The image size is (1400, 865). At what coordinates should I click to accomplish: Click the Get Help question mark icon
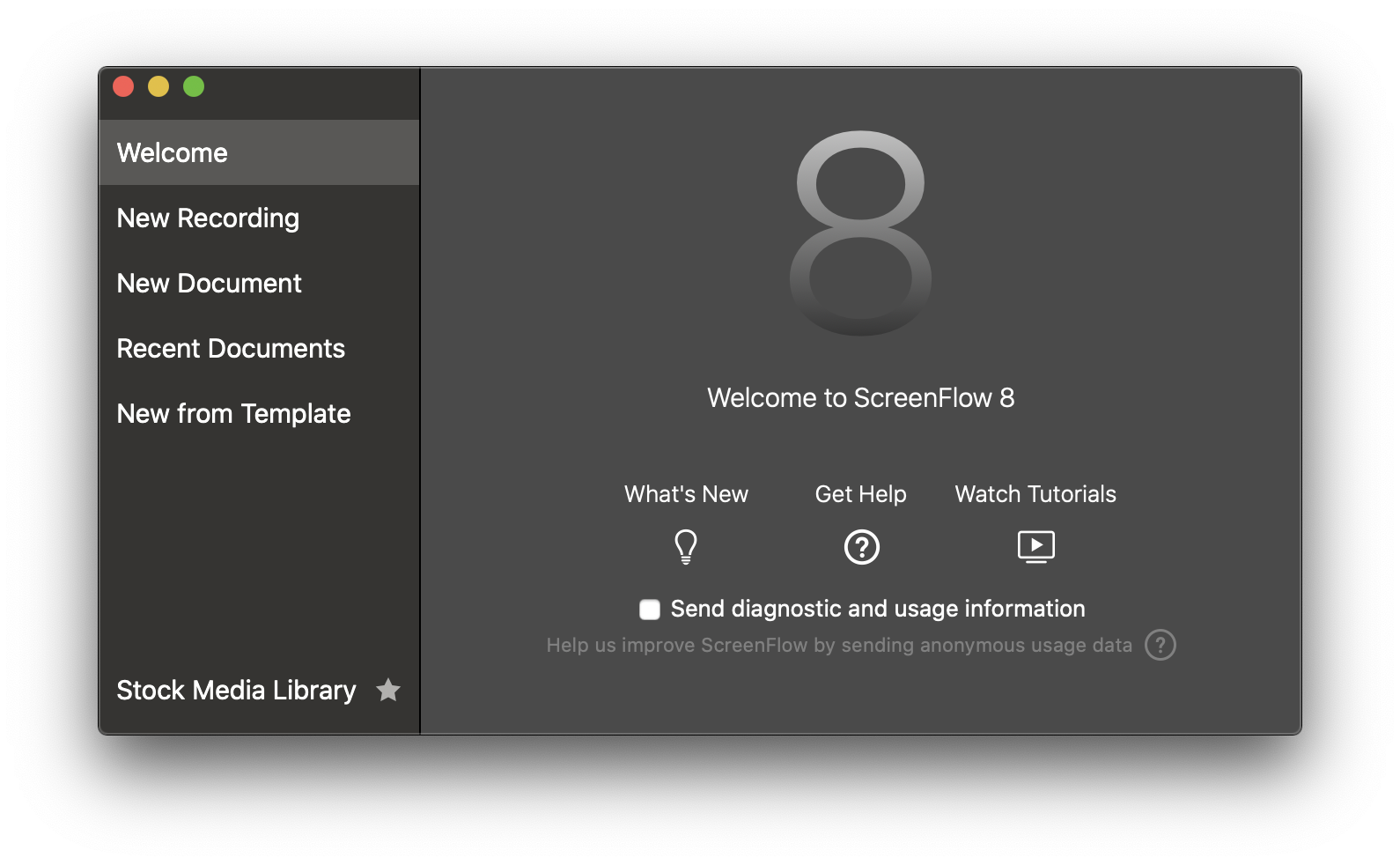coord(861,547)
